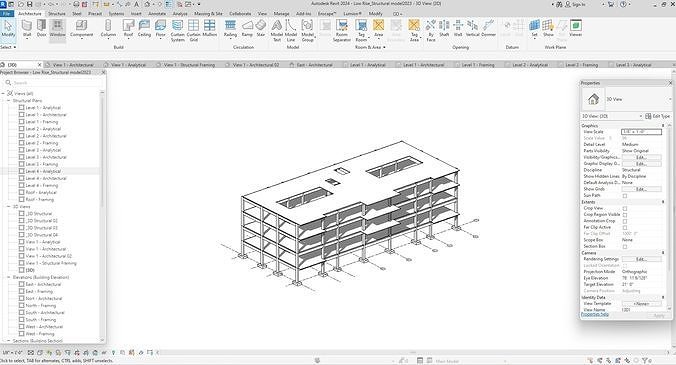
Task: Open Level 4 - Analytical in browser
Action: (x=43, y=171)
